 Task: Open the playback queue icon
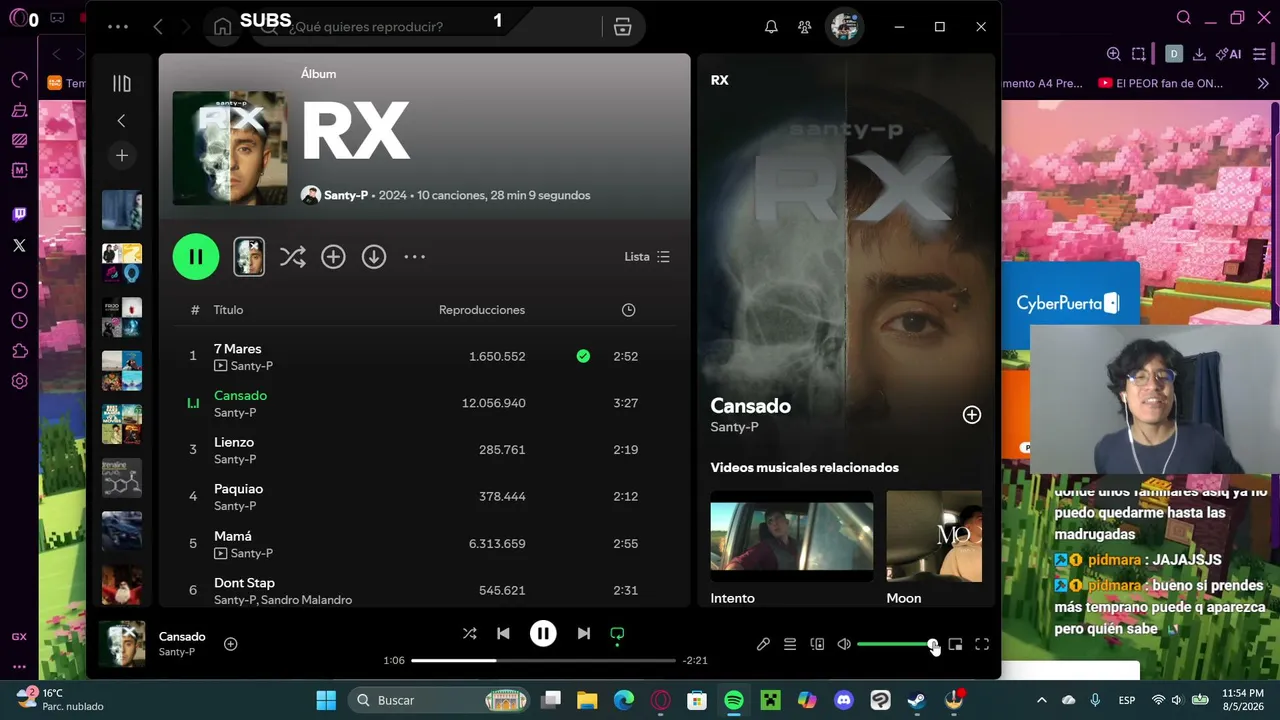(790, 645)
